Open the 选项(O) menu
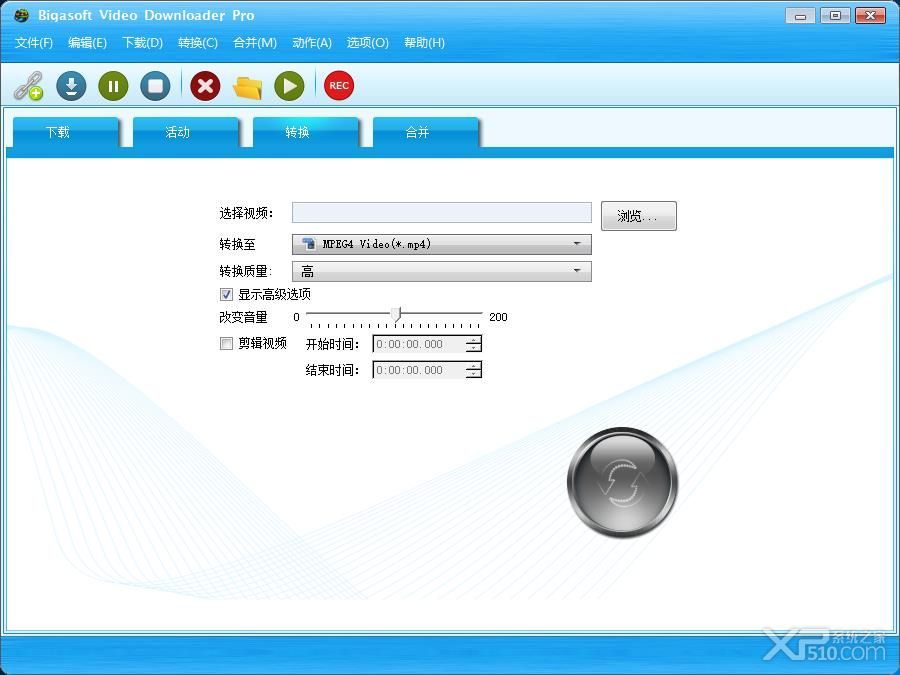This screenshot has width=900, height=675. 367,42
